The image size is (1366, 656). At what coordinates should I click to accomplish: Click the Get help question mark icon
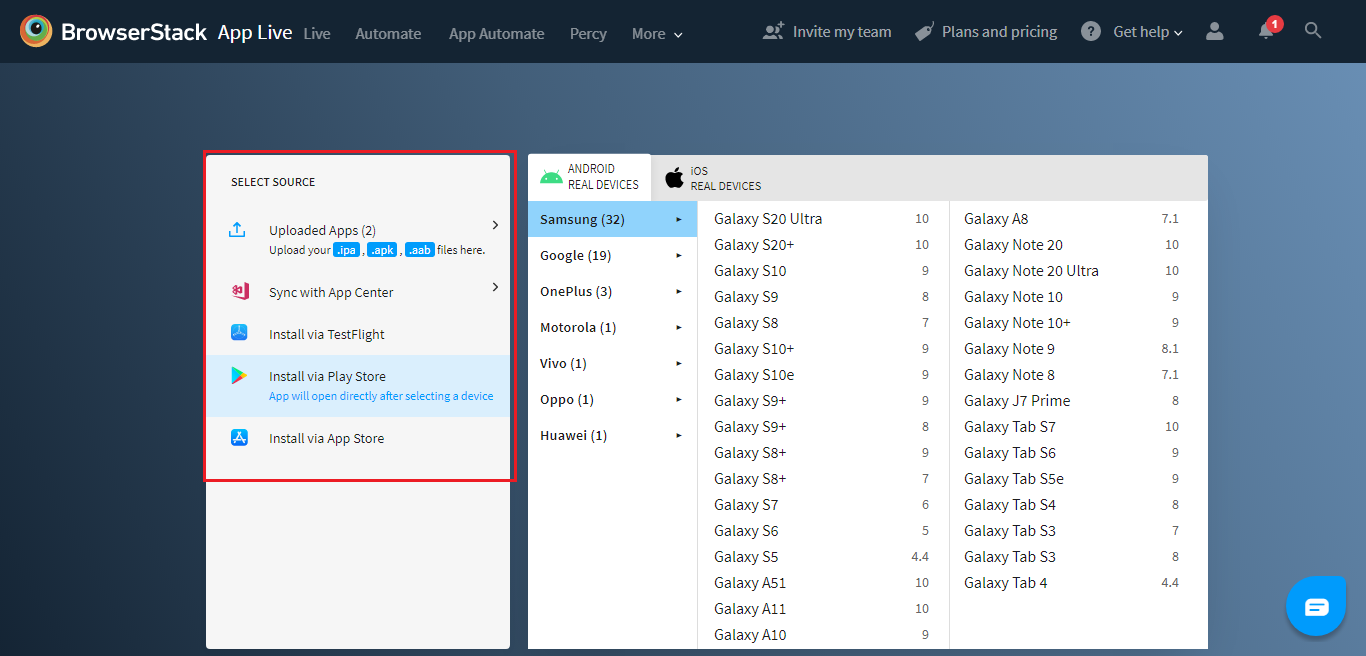point(1091,32)
